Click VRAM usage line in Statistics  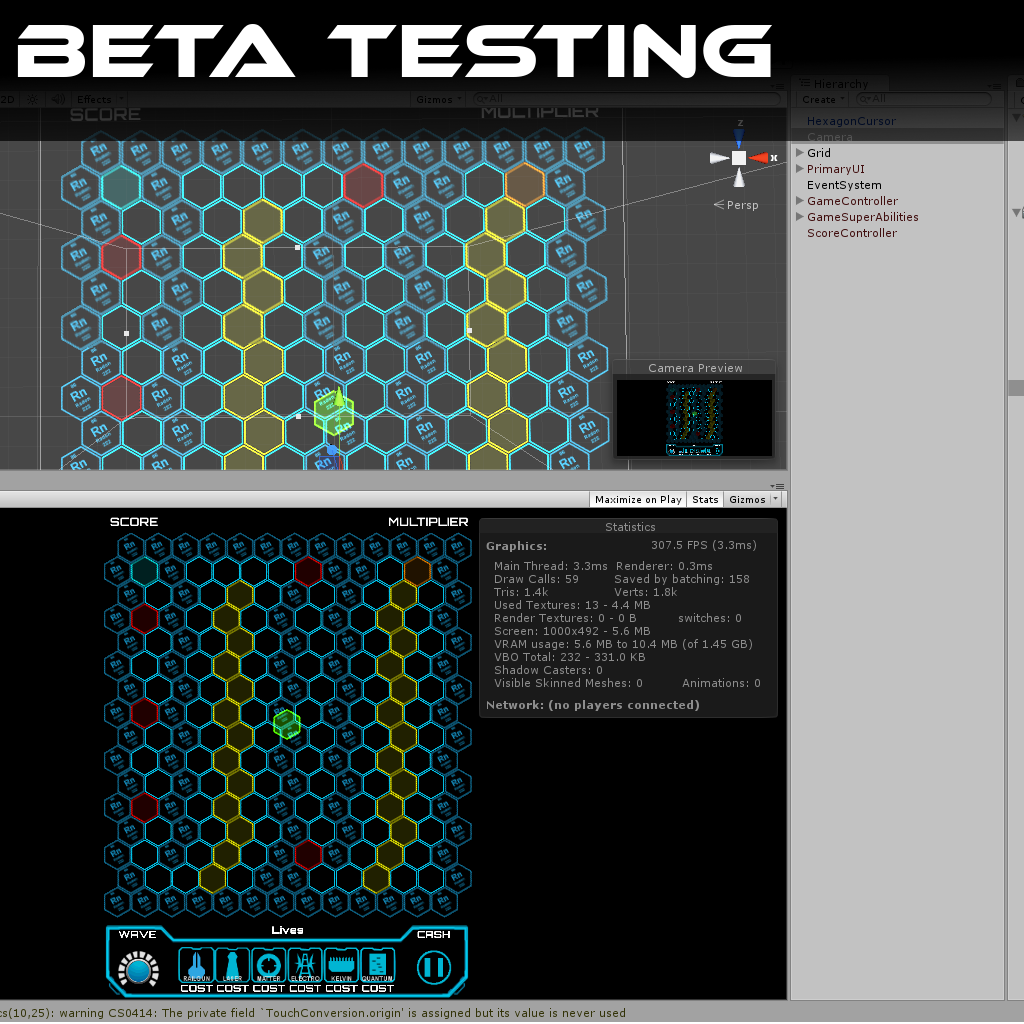(x=623, y=644)
